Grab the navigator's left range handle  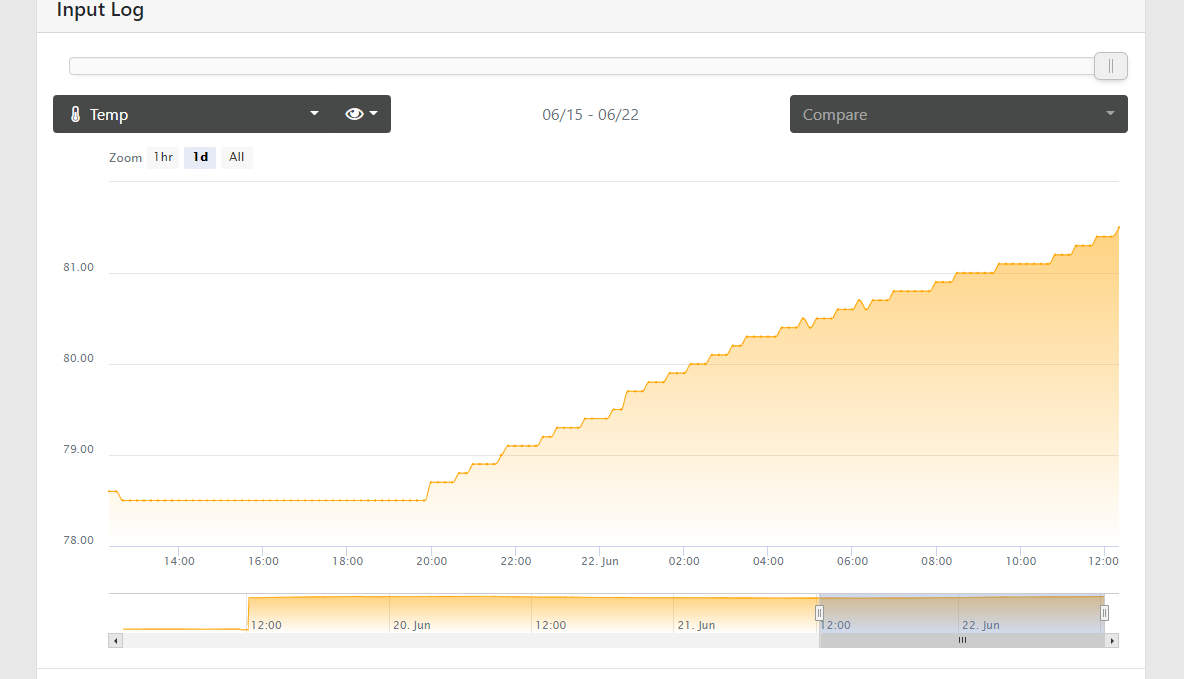[x=819, y=613]
